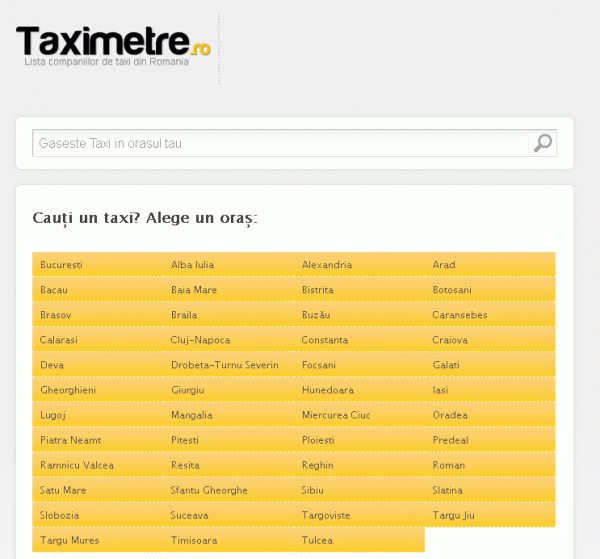
Task: Open Drobeta-Turnu Severin taxi companies
Action: click(x=224, y=365)
